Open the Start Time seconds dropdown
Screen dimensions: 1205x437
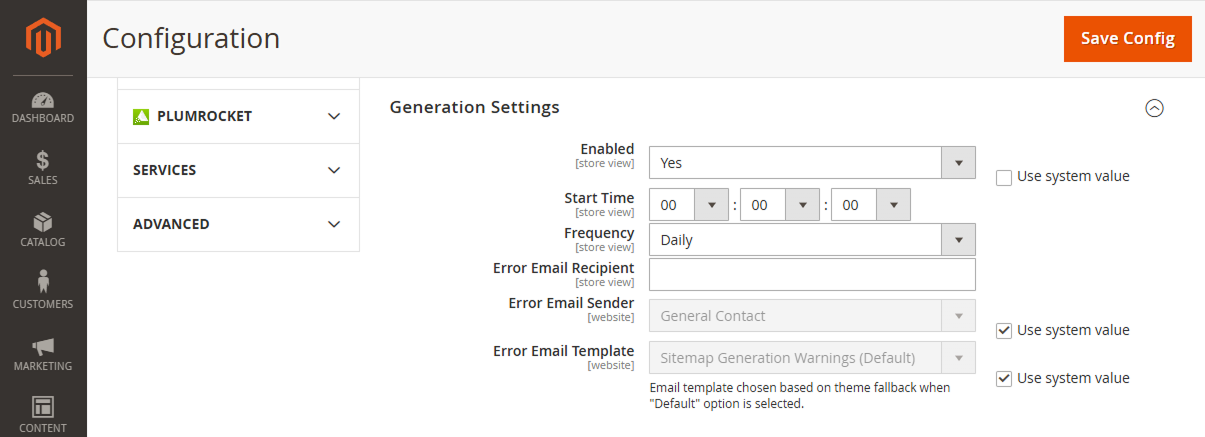pyautogui.click(x=871, y=205)
